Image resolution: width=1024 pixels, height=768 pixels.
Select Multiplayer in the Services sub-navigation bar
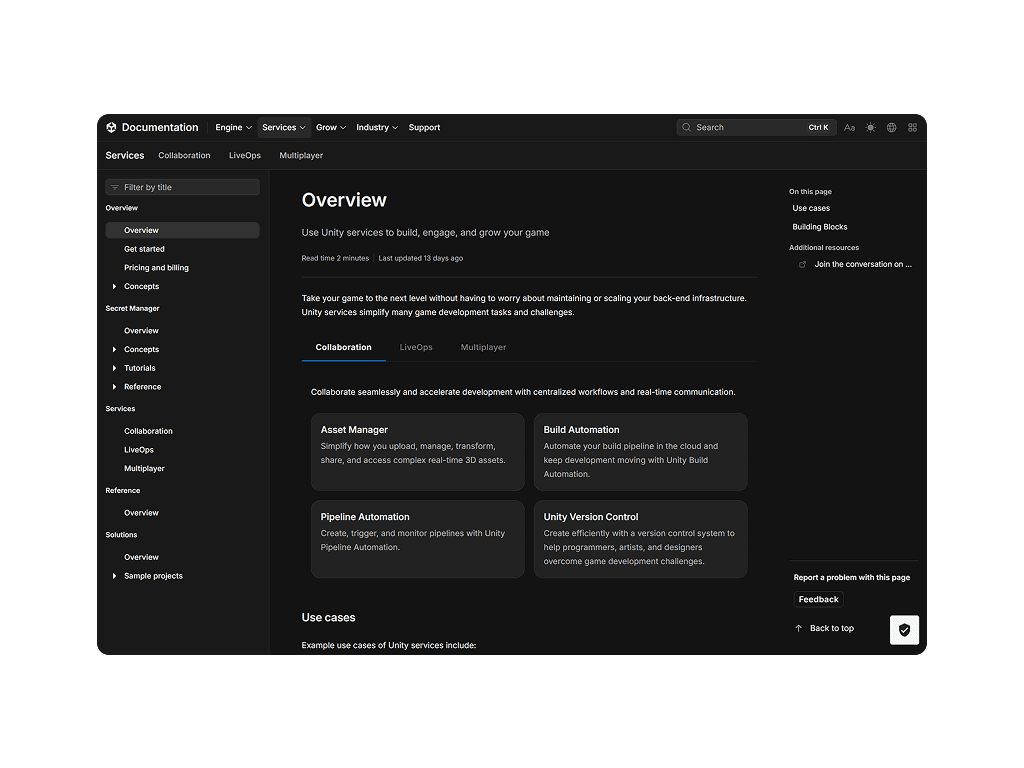click(x=301, y=155)
